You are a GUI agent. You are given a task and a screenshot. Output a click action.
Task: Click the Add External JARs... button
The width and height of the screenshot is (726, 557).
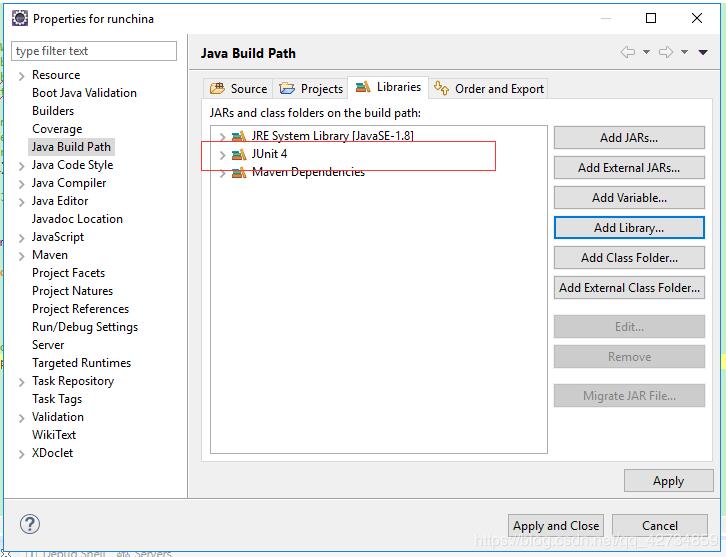click(x=629, y=168)
